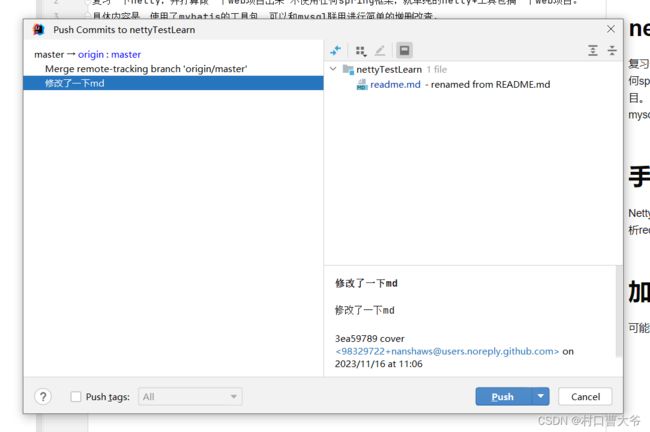Click the 2023/11/16 at 11:06 date text
The image size is (650, 432).
point(378,364)
